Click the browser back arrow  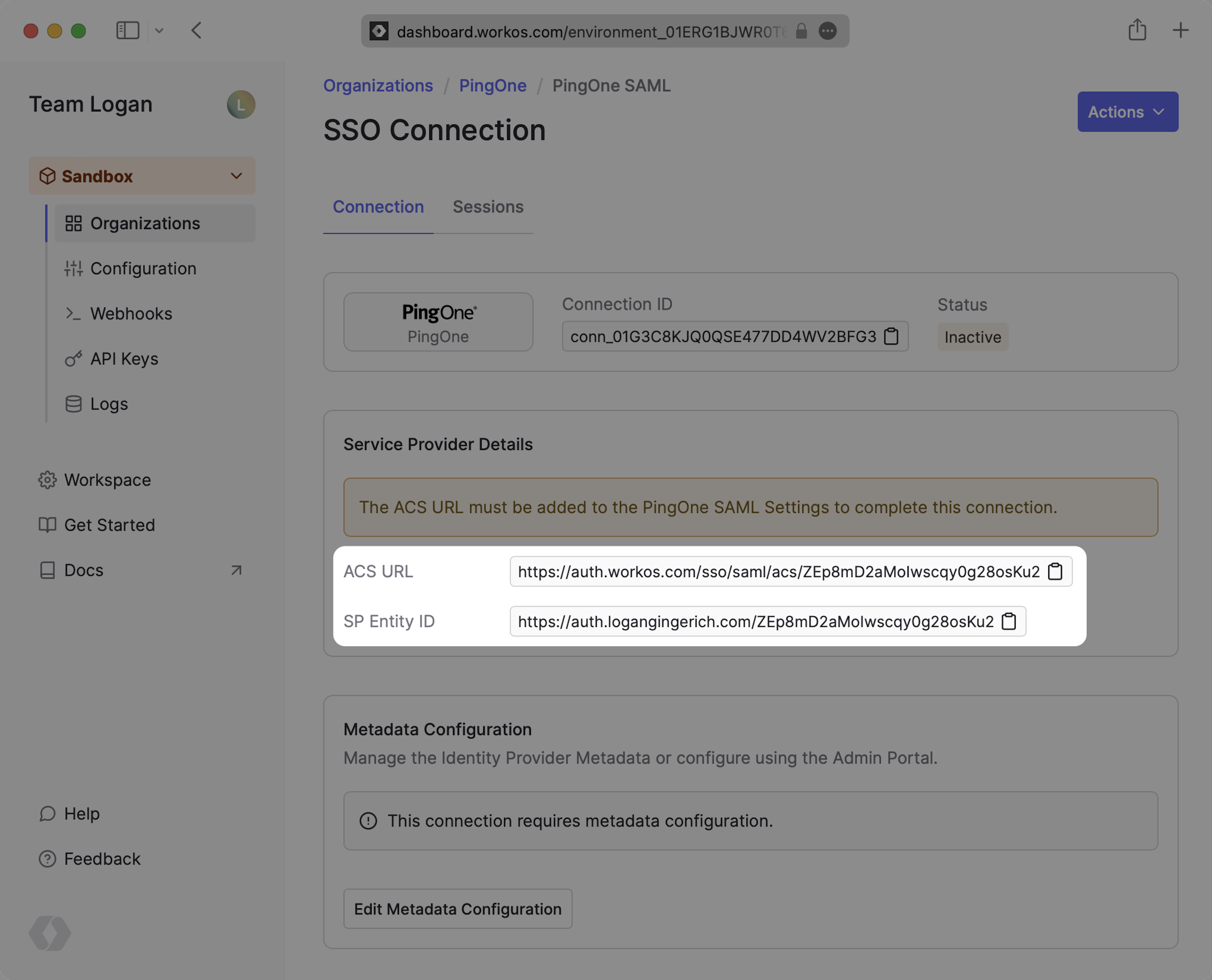197,31
